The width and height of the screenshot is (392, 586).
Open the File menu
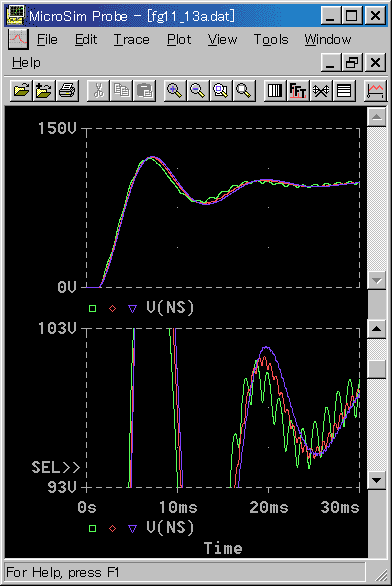point(47,40)
